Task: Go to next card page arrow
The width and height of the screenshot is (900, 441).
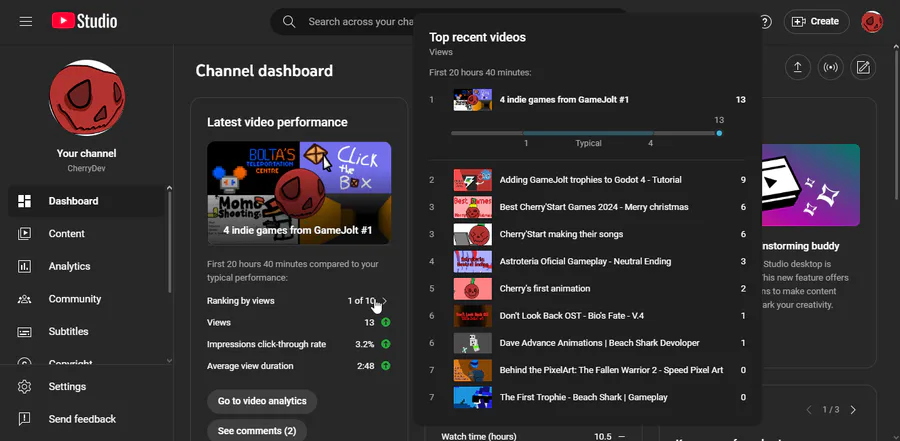Action: (x=853, y=409)
